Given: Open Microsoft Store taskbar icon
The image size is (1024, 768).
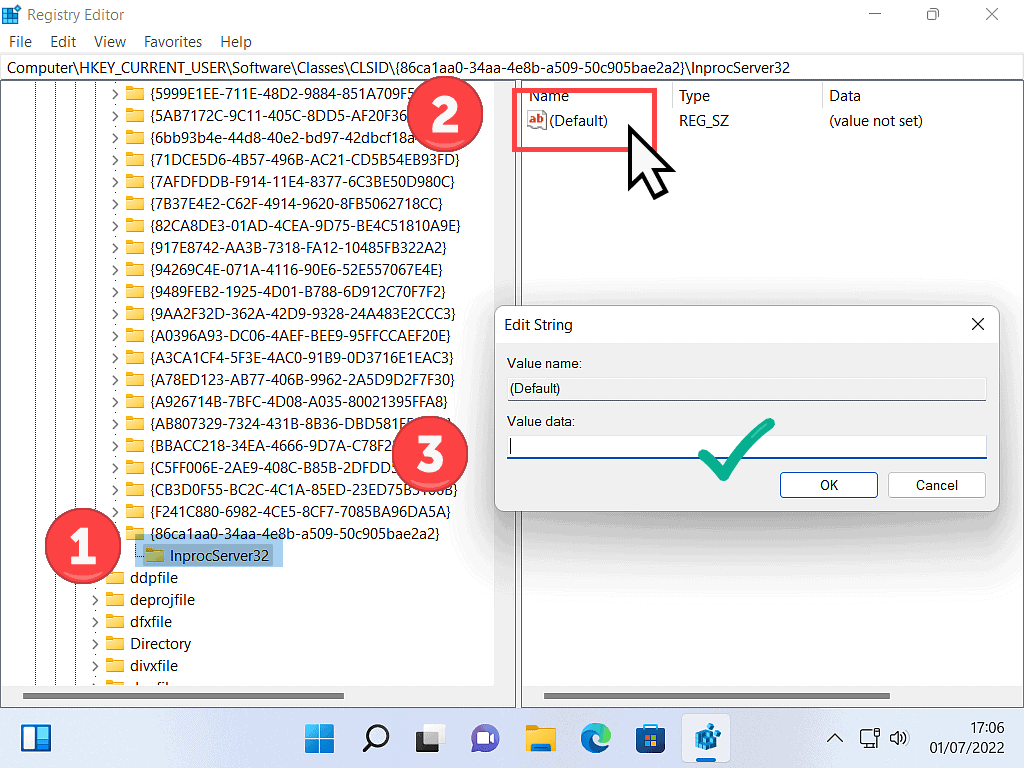Looking at the screenshot, I should [651, 739].
